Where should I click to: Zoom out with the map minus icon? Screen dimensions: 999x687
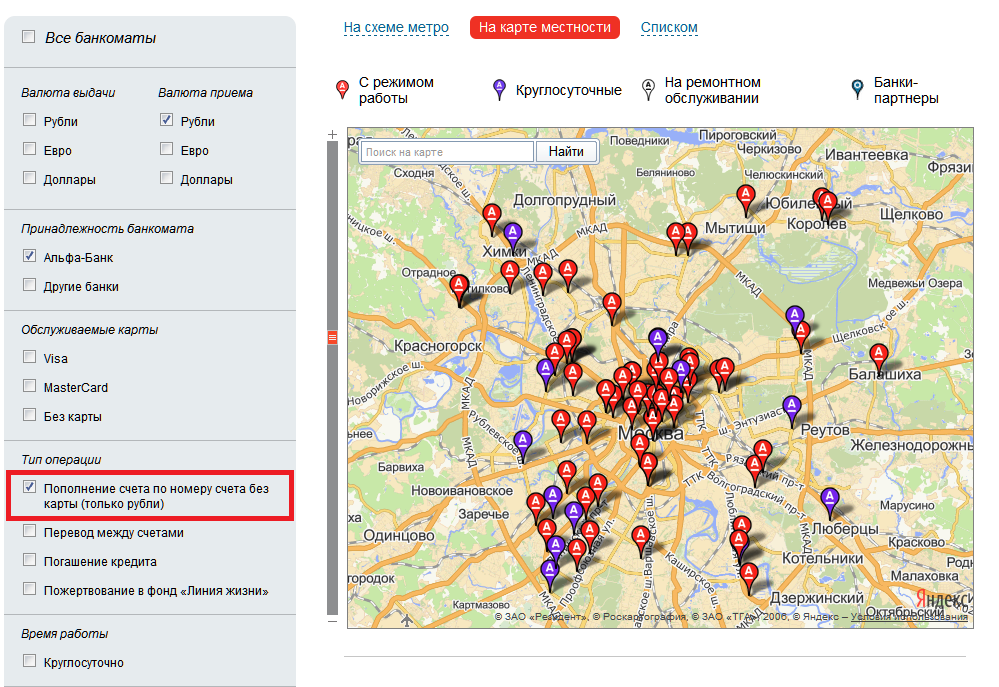click(333, 621)
